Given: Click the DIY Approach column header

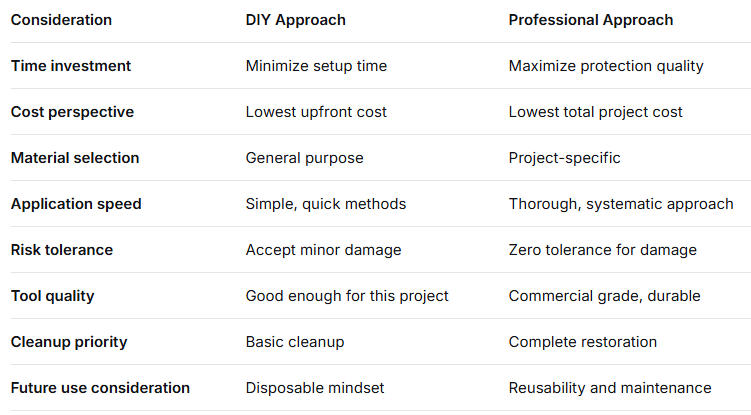Looking at the screenshot, I should [295, 20].
